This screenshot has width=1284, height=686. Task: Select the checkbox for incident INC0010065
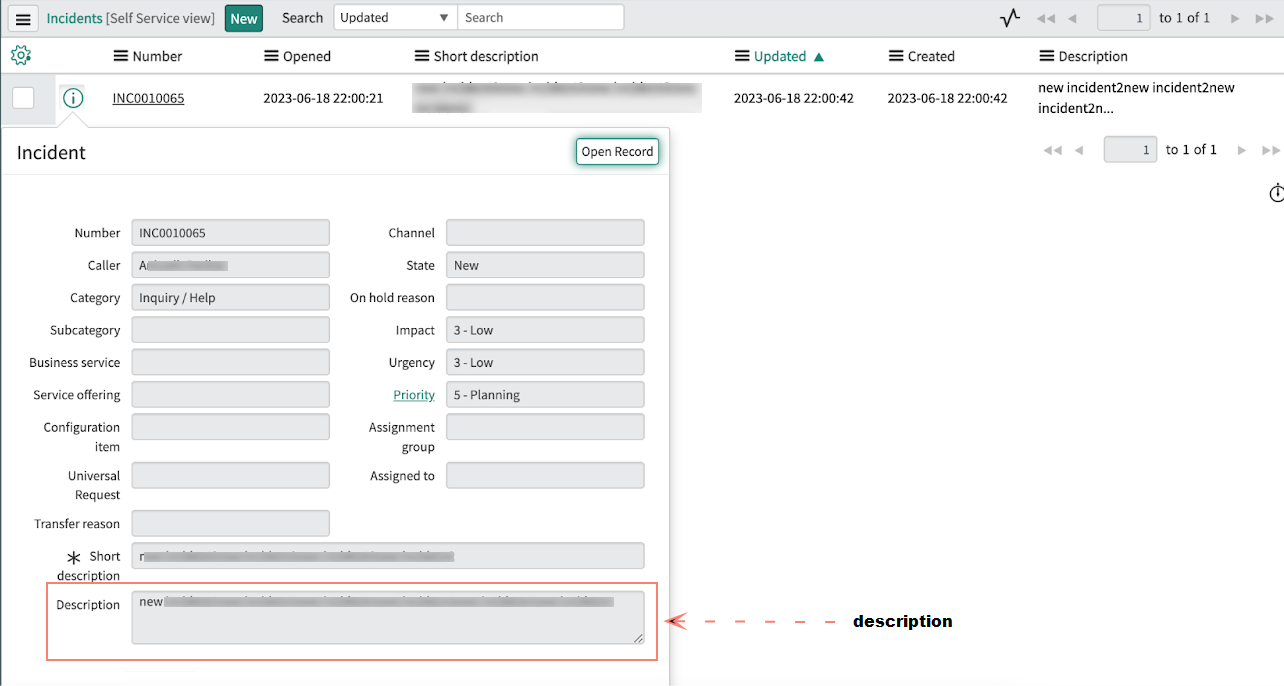click(23, 98)
